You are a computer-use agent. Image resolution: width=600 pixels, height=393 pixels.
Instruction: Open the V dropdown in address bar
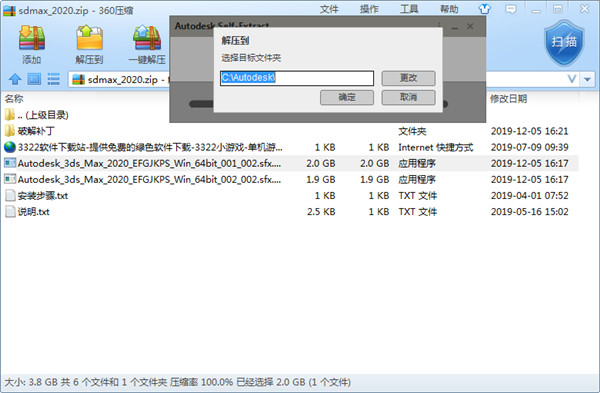click(x=572, y=79)
